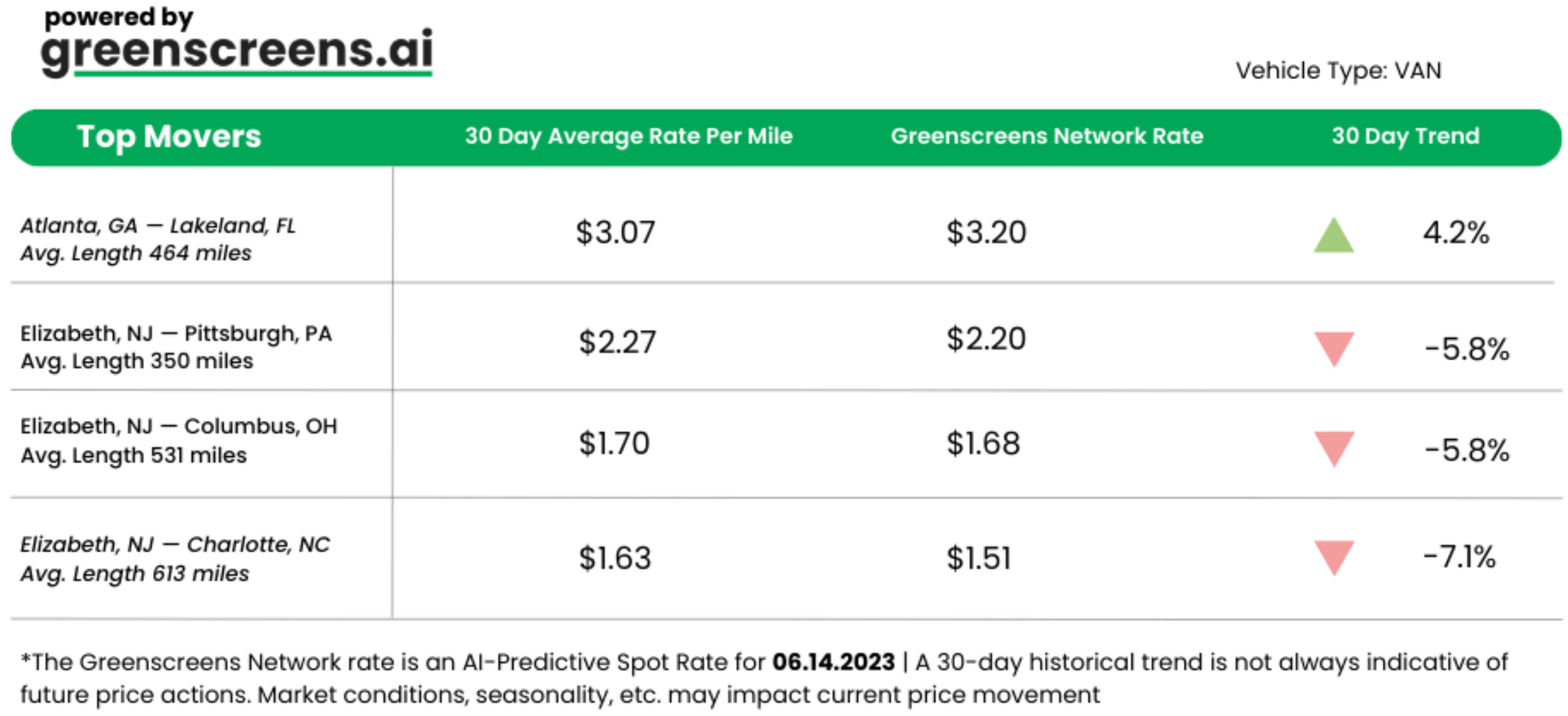Click the greenscreens.ai logo
Viewport: 1568px width, 716px height.
237,49
